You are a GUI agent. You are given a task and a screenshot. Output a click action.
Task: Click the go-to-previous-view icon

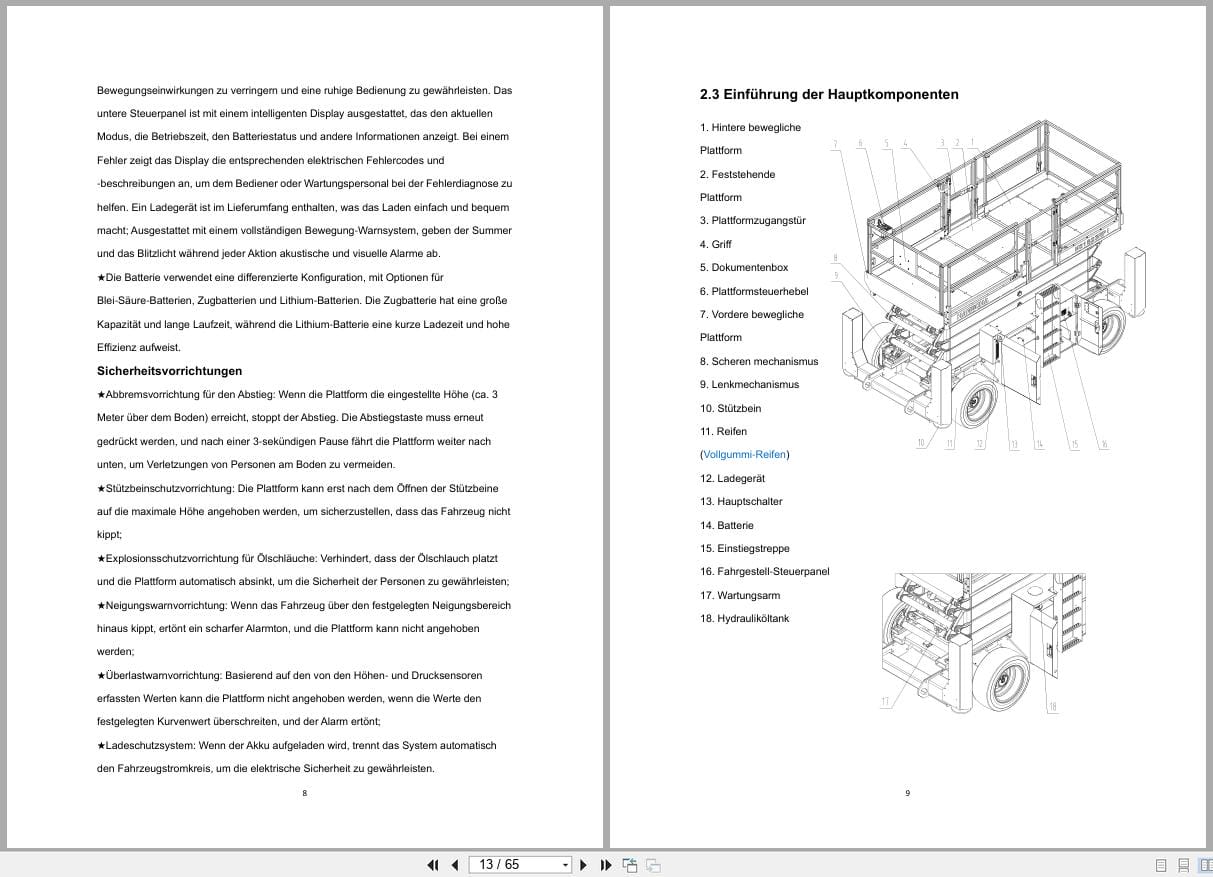coord(630,865)
